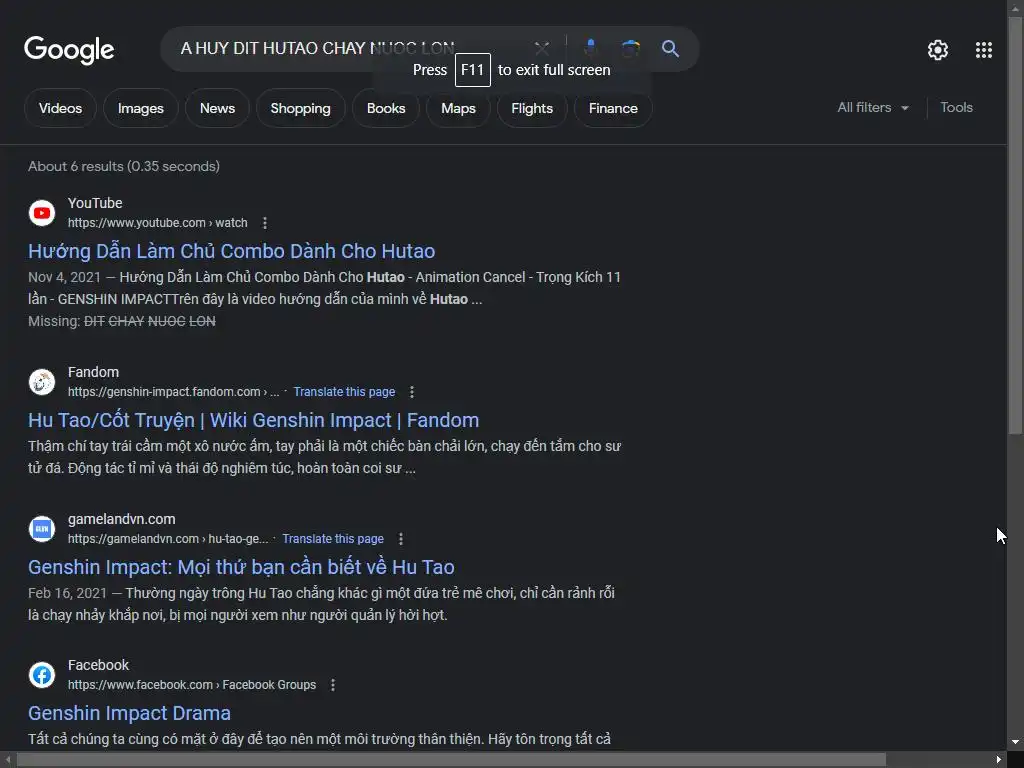
Task: Translate the gamelandvn.com result page
Action: [x=333, y=539]
